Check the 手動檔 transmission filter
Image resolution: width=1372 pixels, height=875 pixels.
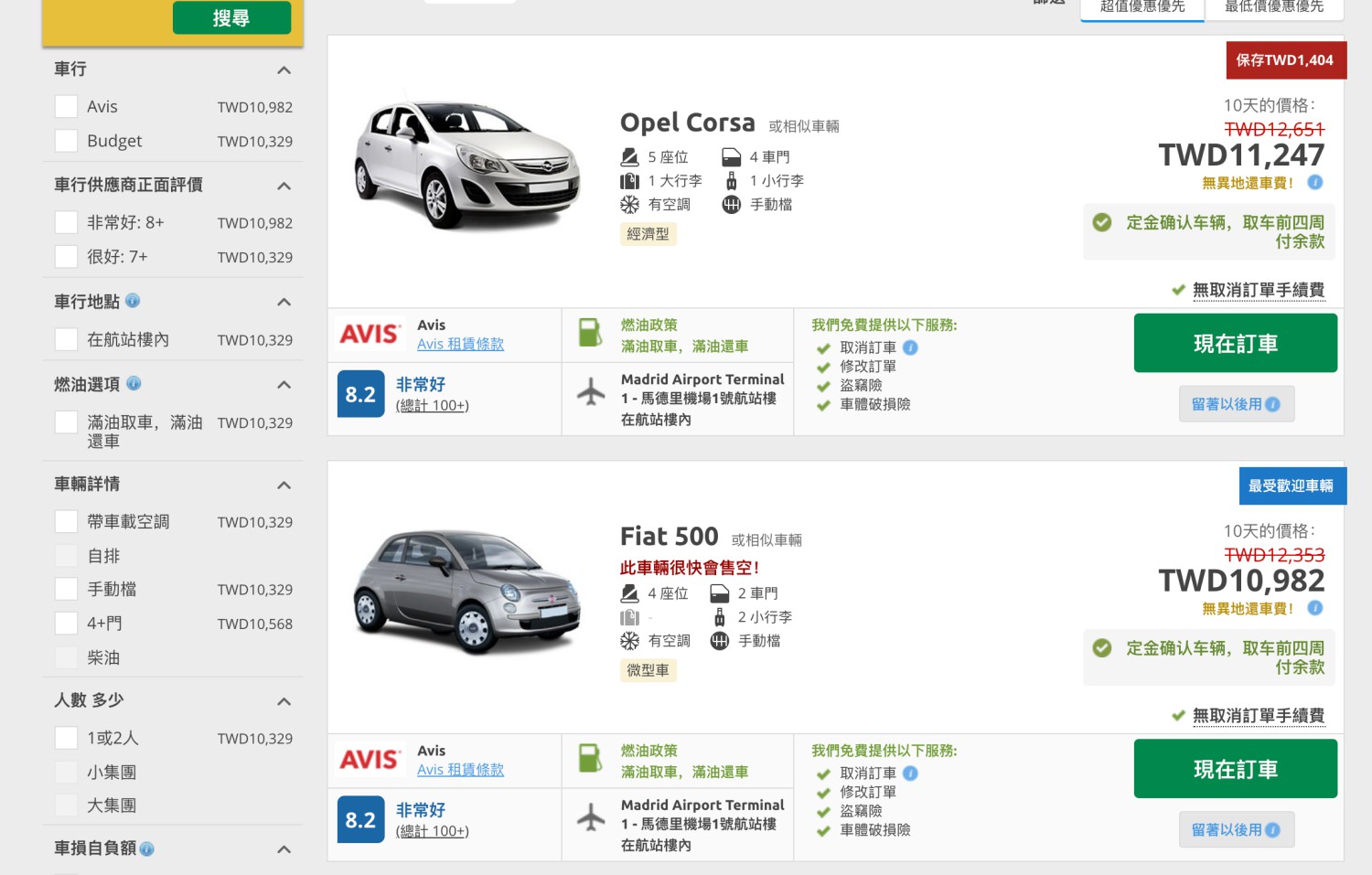[66, 589]
